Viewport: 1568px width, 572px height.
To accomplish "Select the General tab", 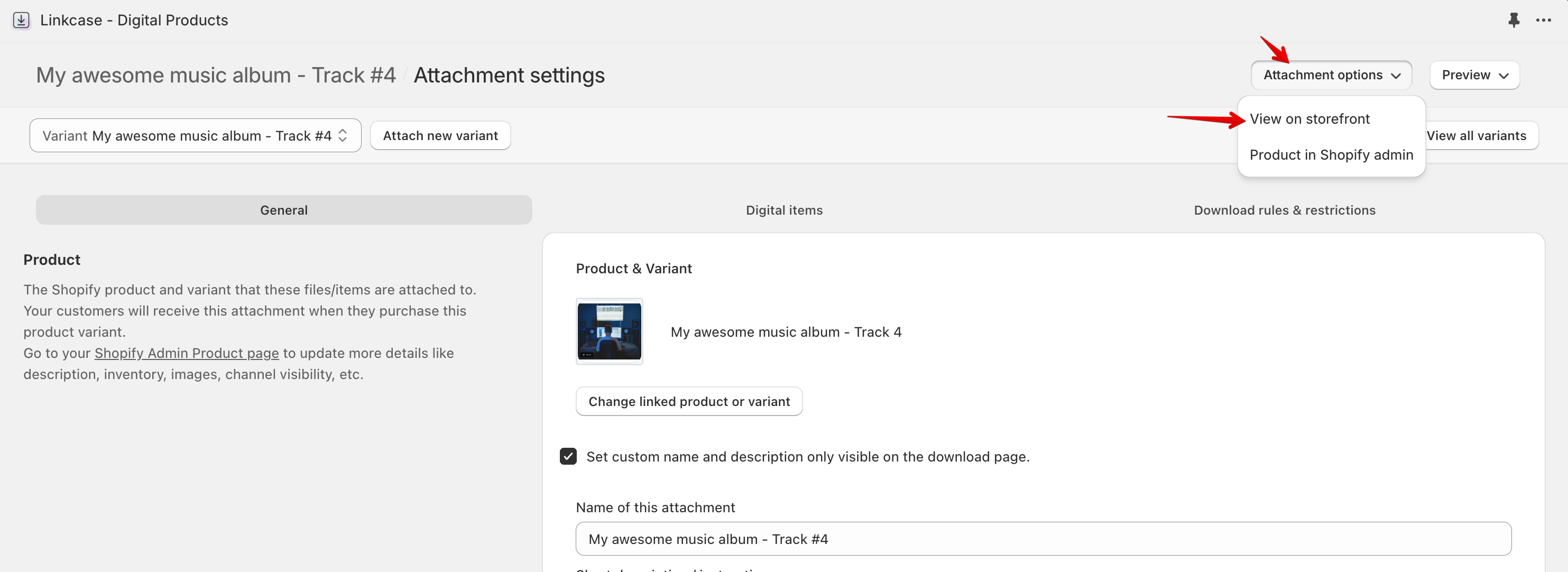I will (x=283, y=210).
